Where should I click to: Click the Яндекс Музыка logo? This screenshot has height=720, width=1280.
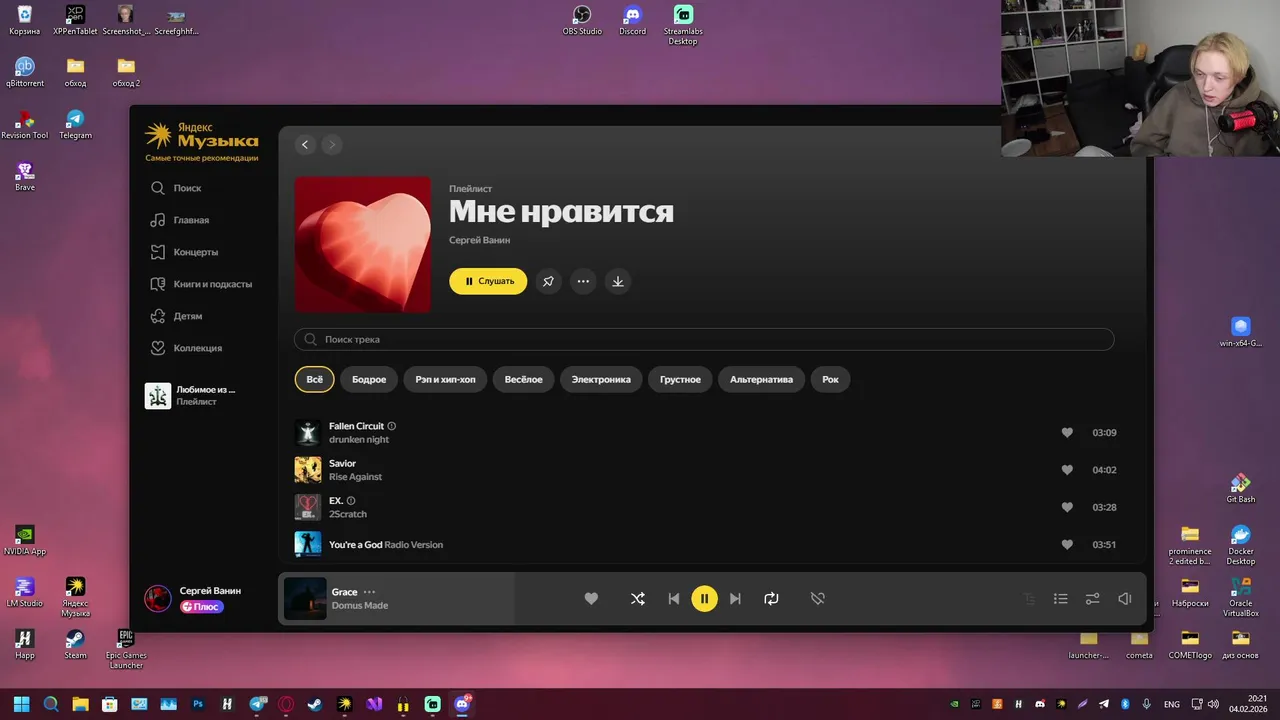click(201, 136)
